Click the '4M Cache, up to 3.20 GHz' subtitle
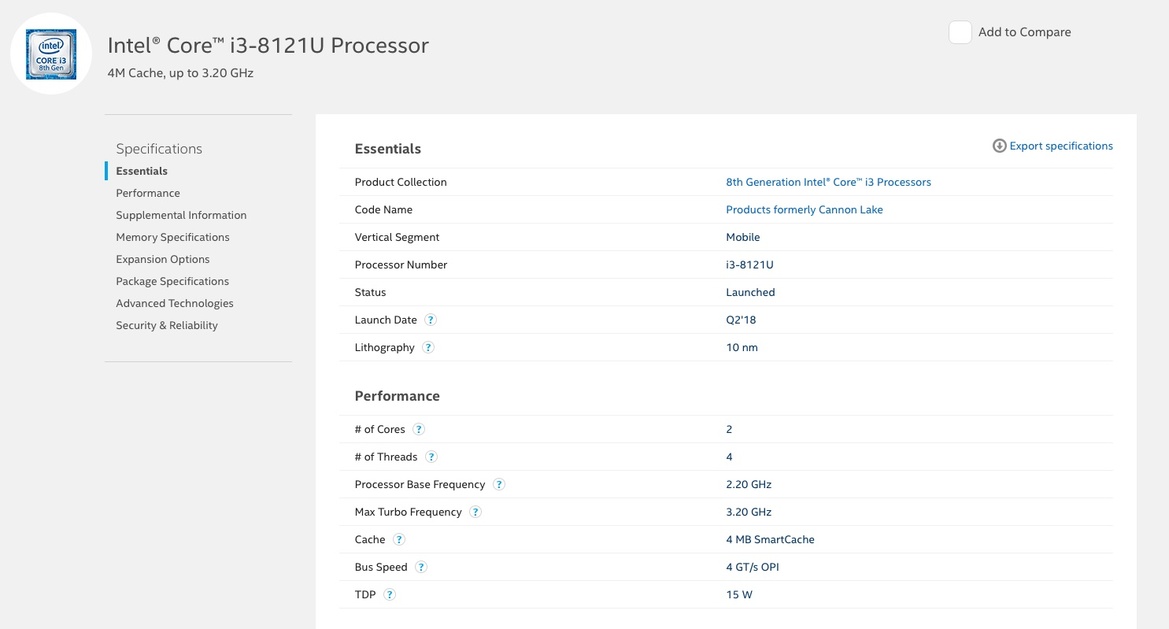1169x629 pixels. (x=180, y=73)
